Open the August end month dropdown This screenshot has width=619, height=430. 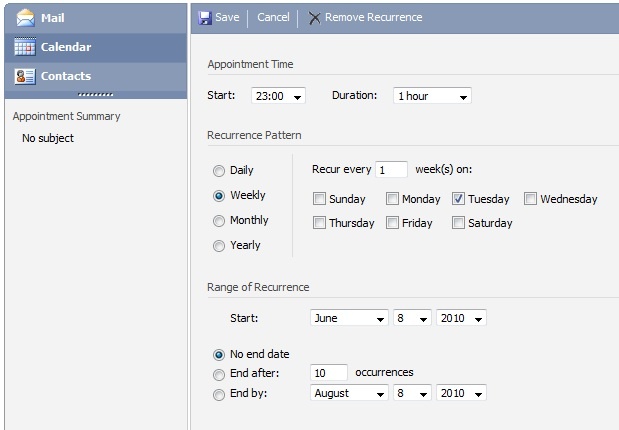click(349, 393)
